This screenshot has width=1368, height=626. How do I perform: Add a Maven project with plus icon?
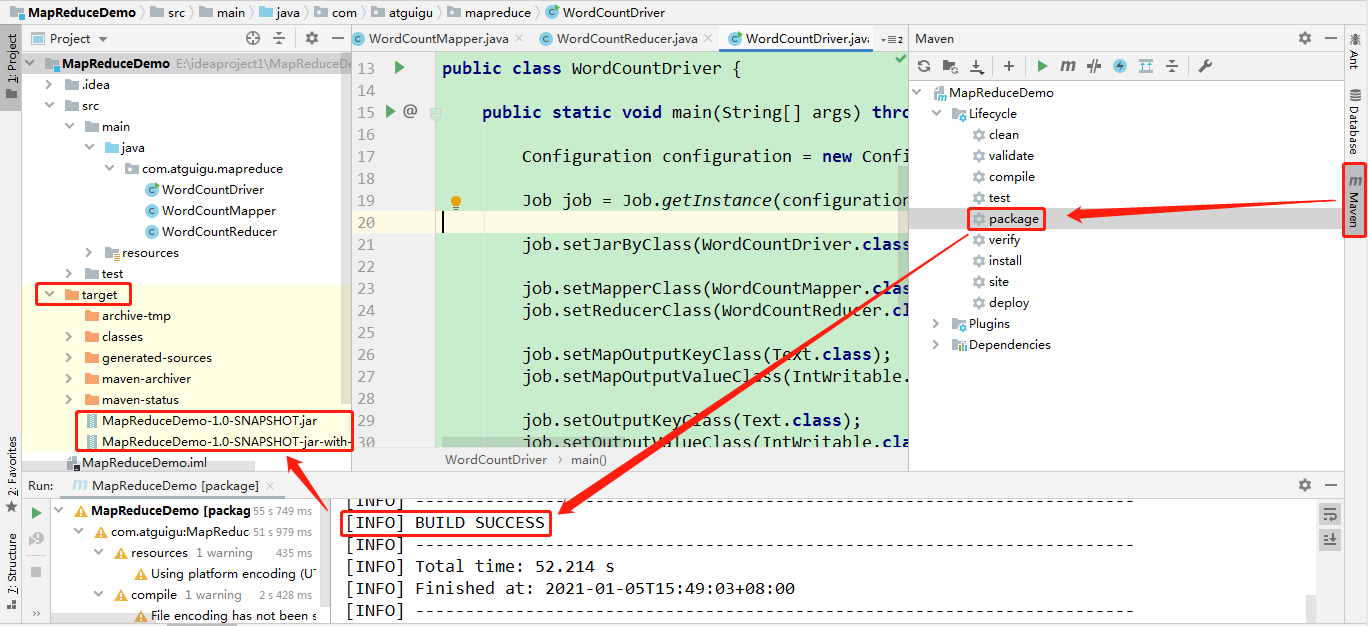1009,66
